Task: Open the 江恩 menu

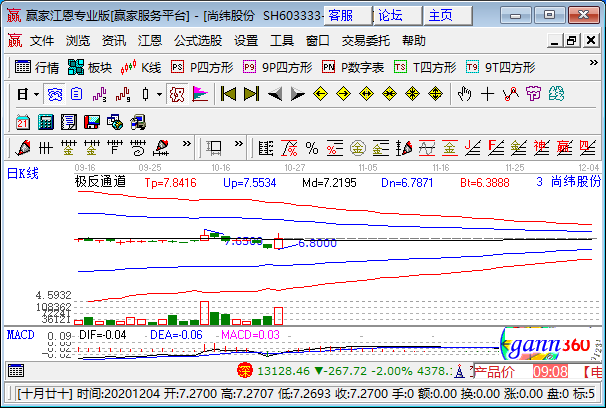Action: tap(150, 41)
